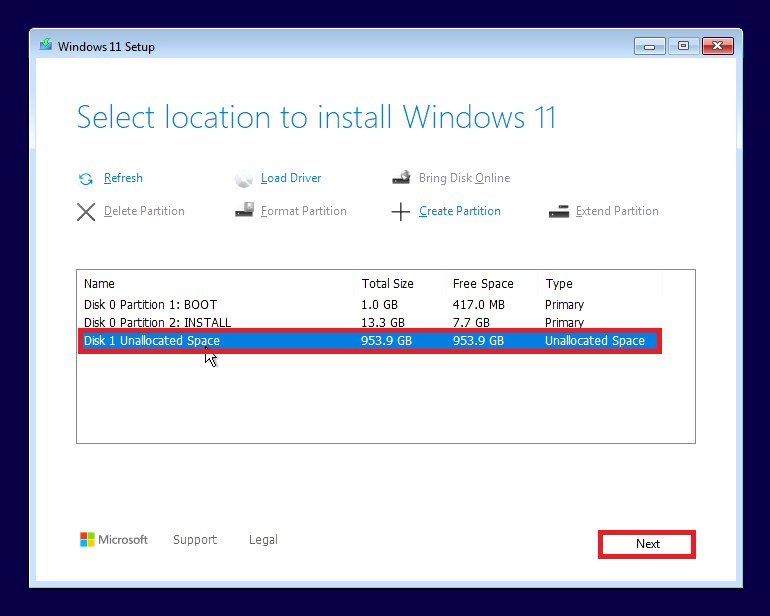Click the Refresh circular arrows icon
This screenshot has height=616, width=770.
pyautogui.click(x=86, y=179)
